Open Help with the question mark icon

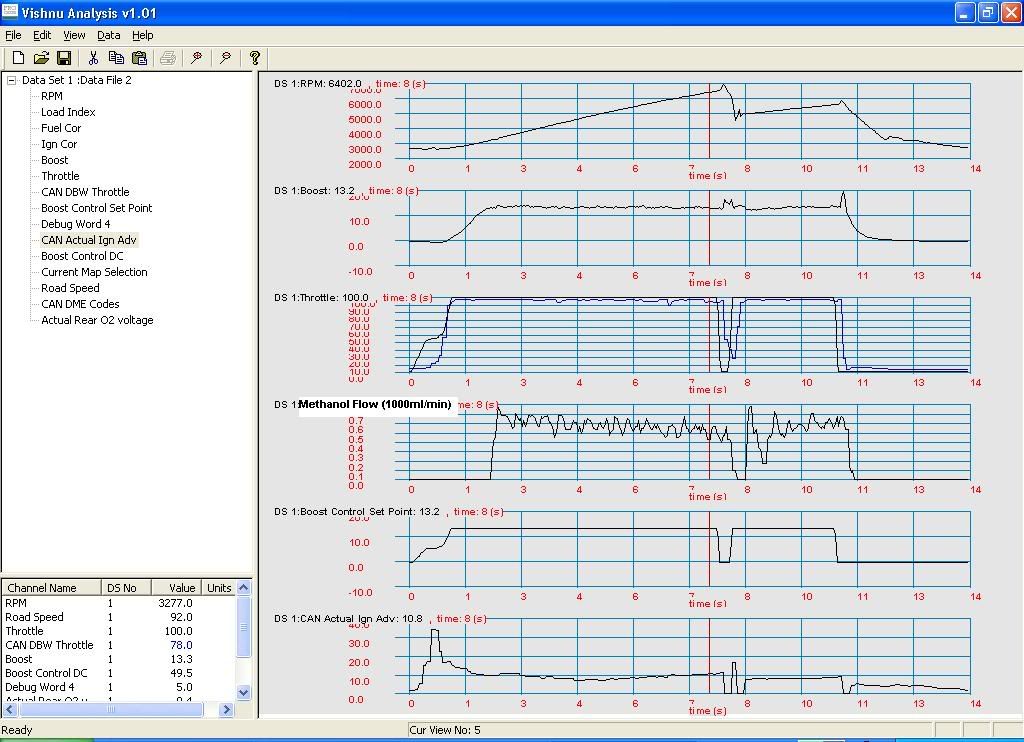pyautogui.click(x=255, y=58)
